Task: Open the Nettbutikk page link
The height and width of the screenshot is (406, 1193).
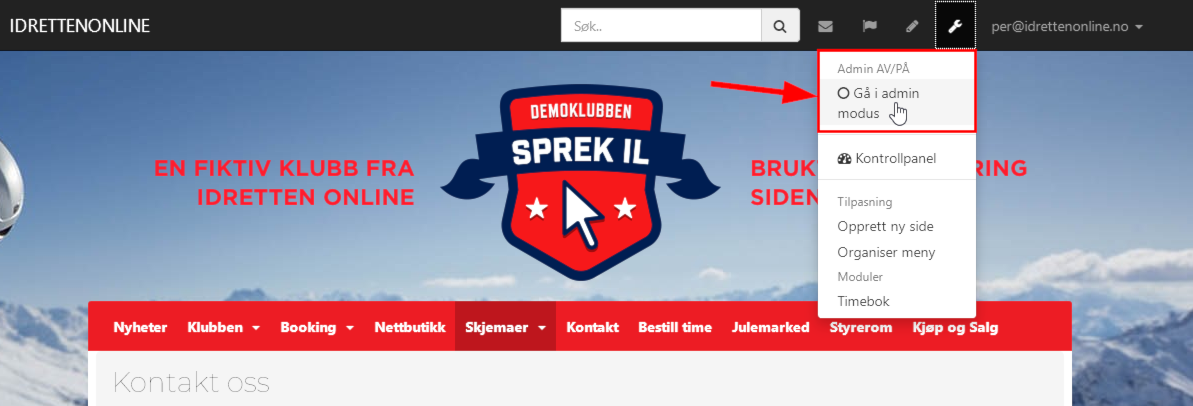Action: (409, 328)
